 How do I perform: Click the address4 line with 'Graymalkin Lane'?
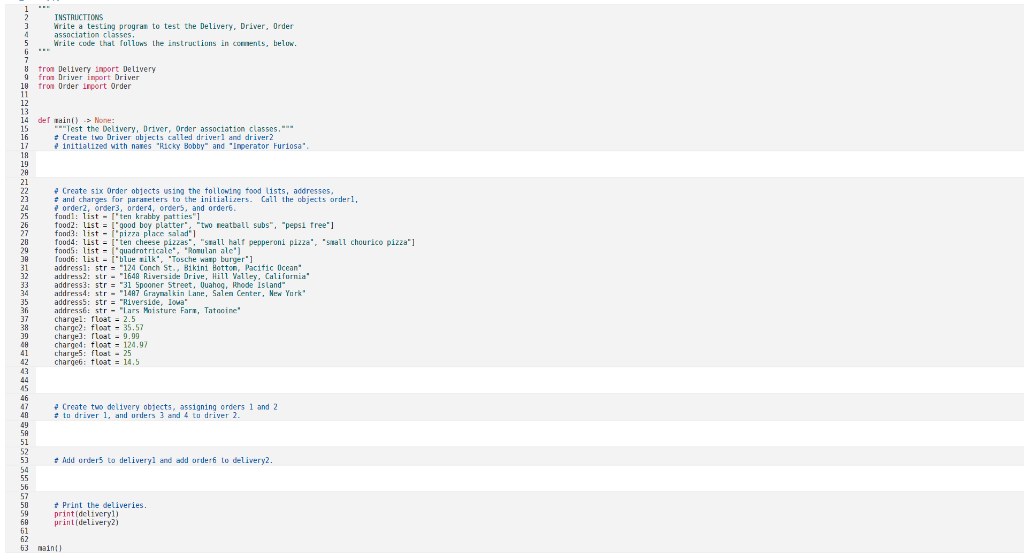180,293
